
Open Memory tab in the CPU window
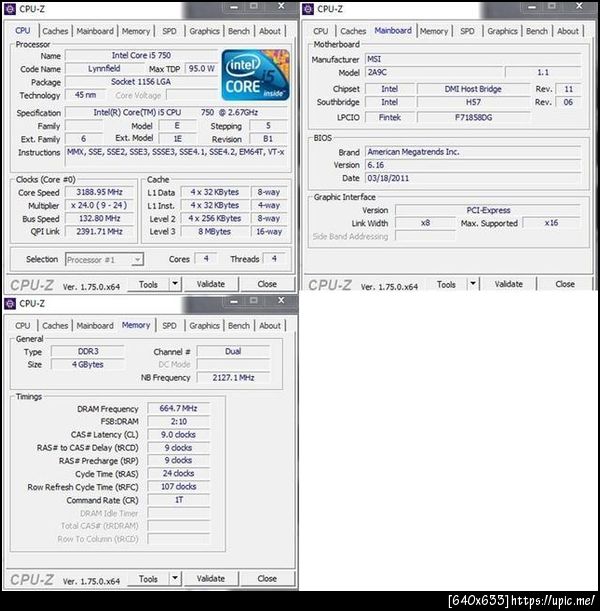[x=136, y=31]
